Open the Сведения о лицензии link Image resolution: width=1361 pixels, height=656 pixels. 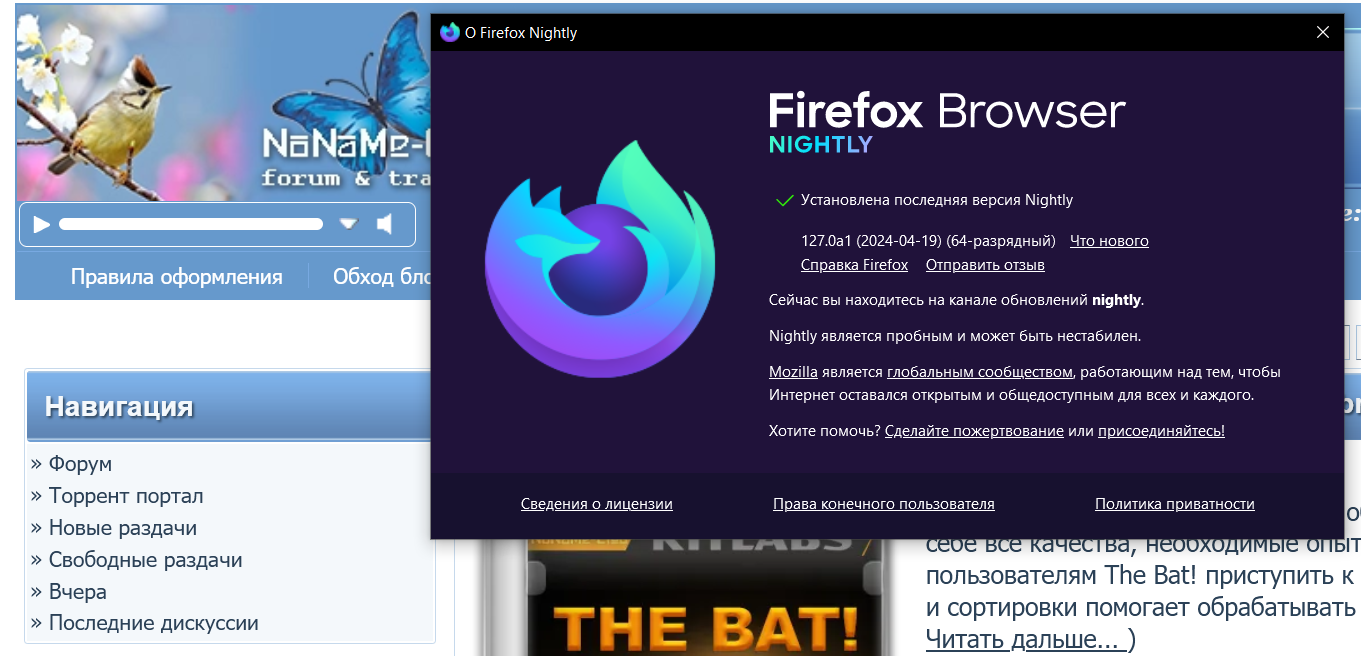(597, 504)
